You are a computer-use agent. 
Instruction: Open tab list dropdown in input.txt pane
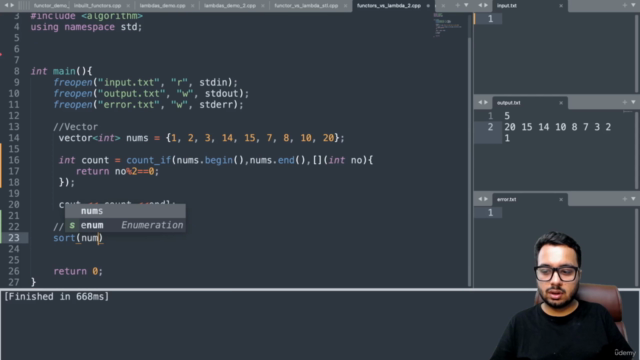[633, 5]
